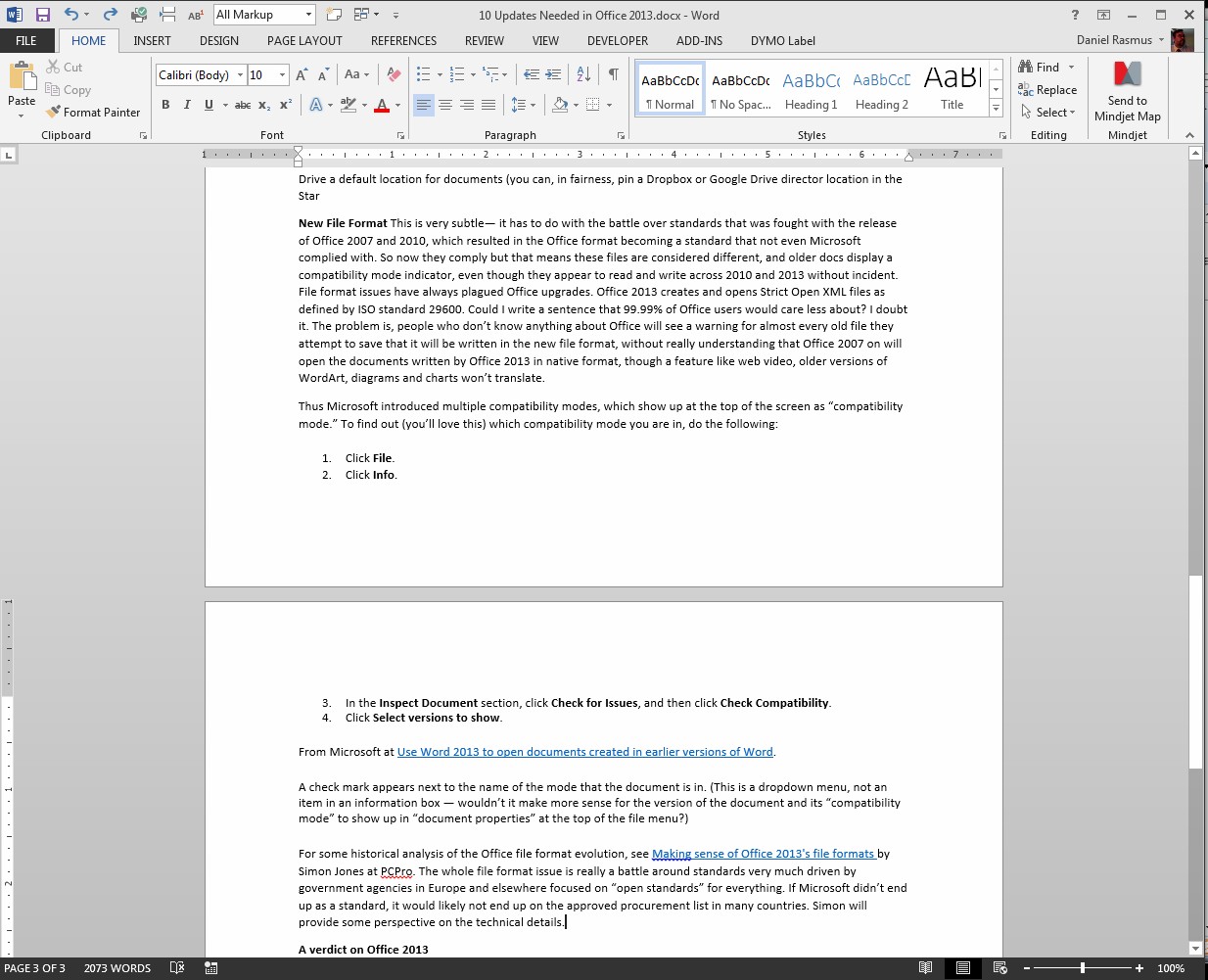Viewport: 1208px width, 980px height.
Task: Open the line spacing options
Action: [523, 105]
